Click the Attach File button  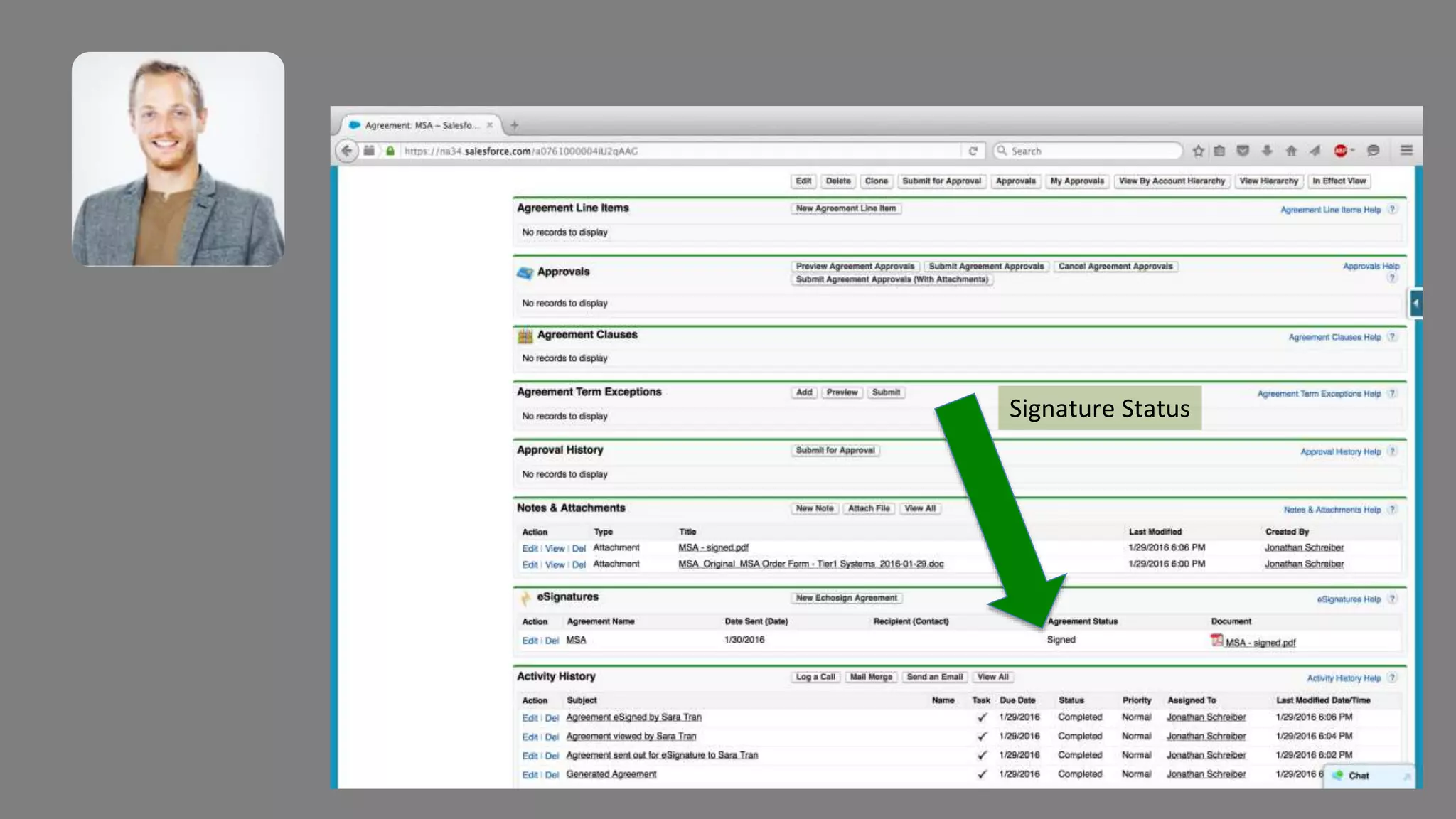[x=869, y=508]
